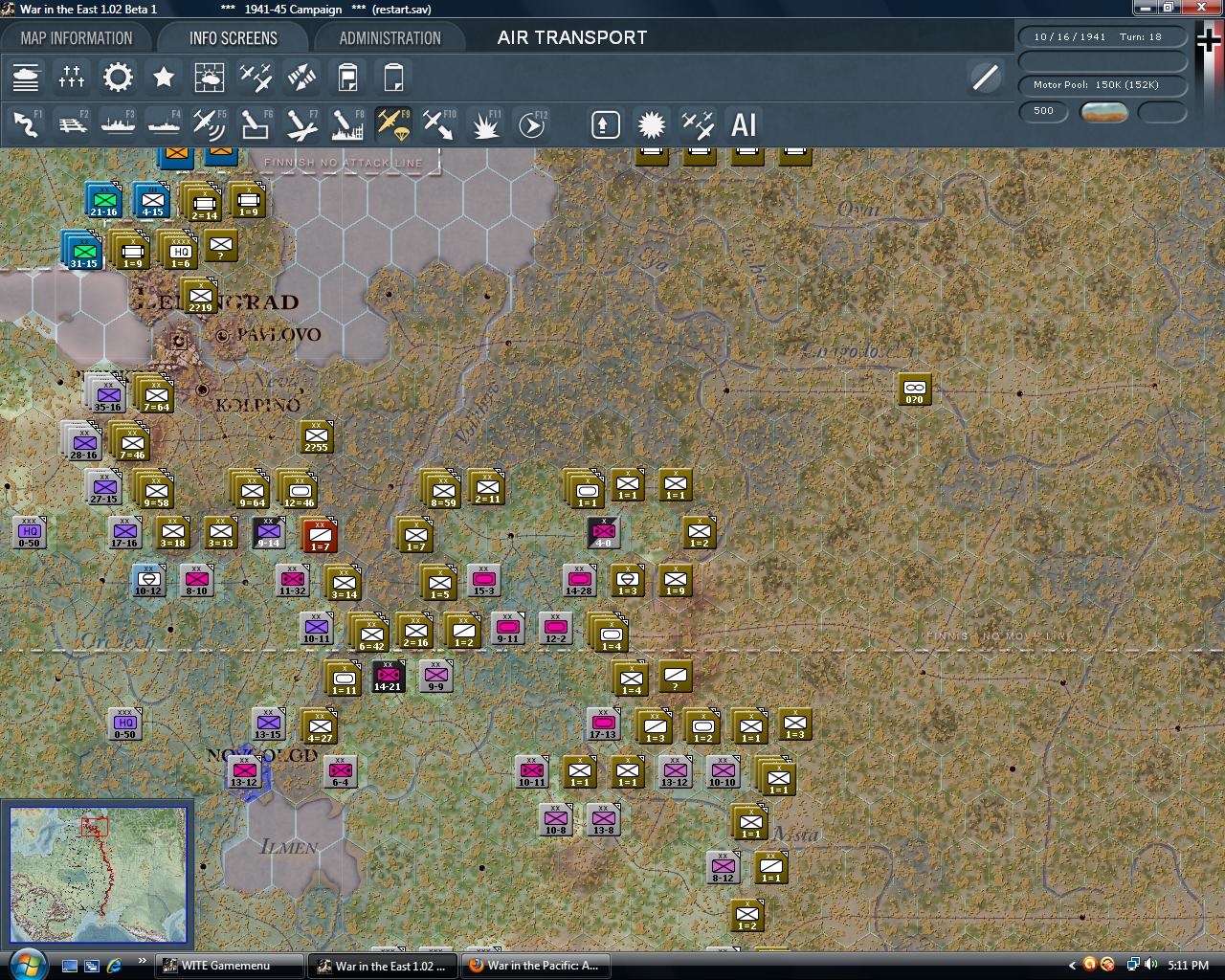Switch to War in the Pacific Firefox window
This screenshot has width=1225, height=980.
[x=537, y=966]
